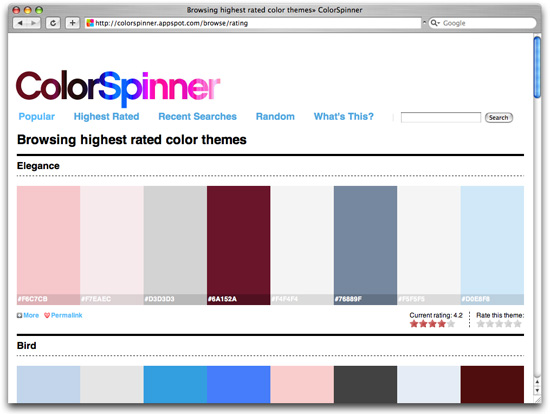Click the small icon beside More

[19, 315]
